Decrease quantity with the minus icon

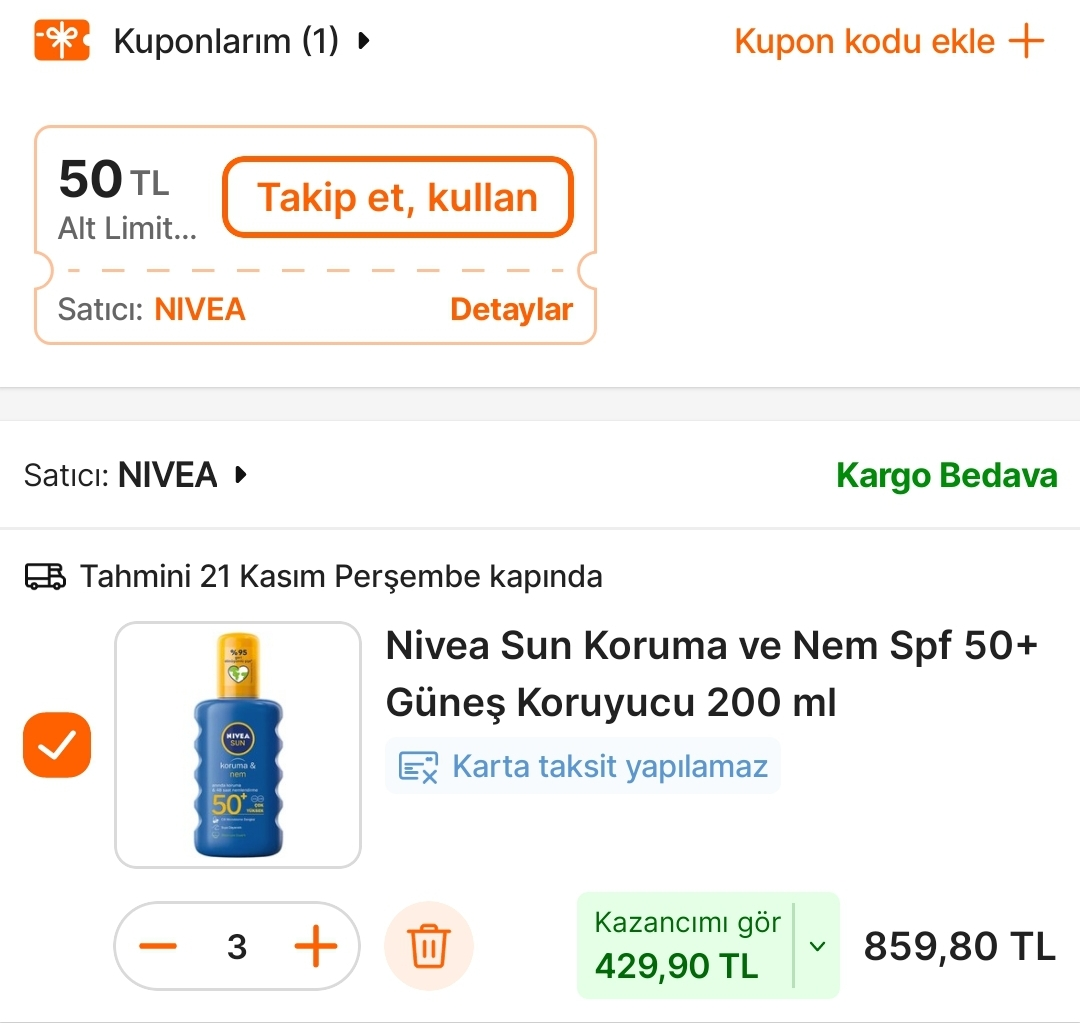157,946
